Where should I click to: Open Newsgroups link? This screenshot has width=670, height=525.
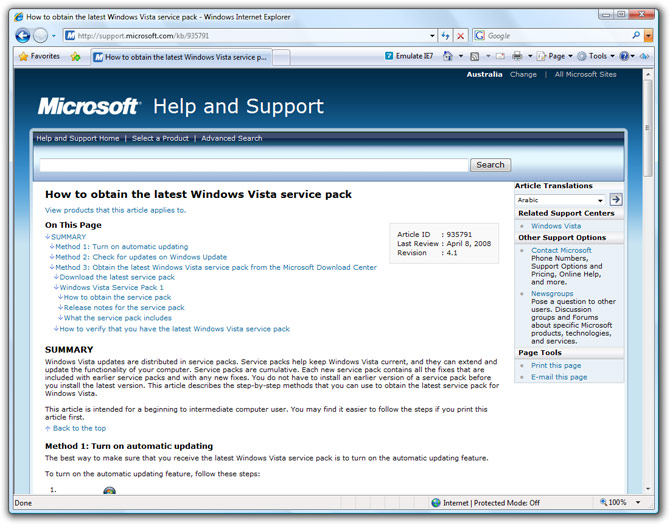click(x=552, y=293)
